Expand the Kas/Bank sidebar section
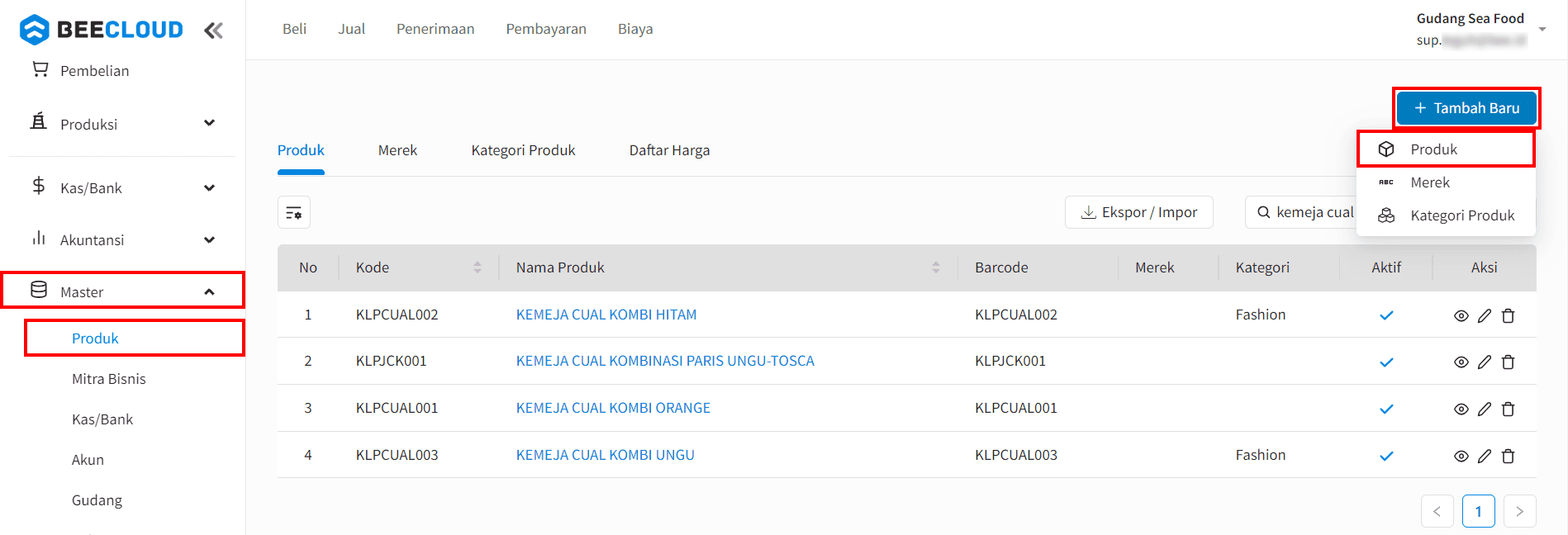The height and width of the screenshot is (535, 1568). tap(122, 188)
